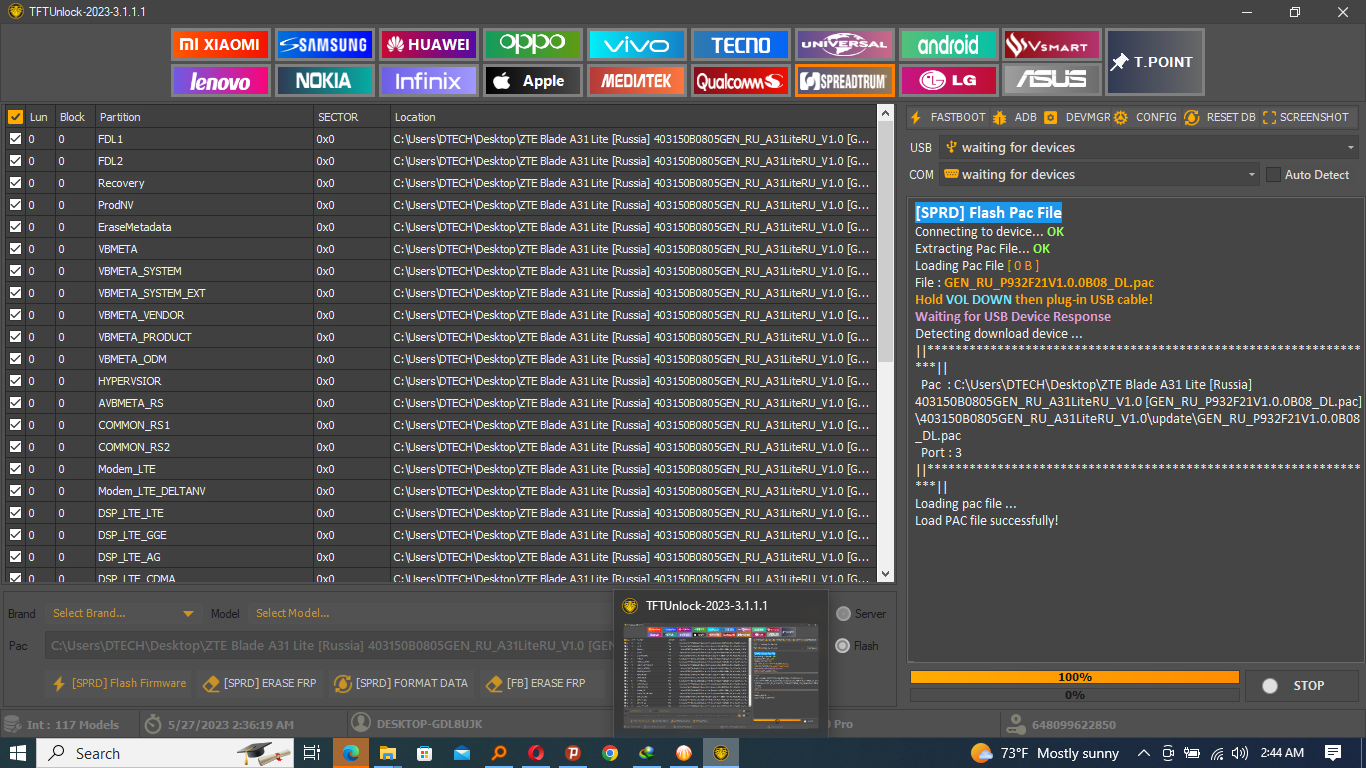Image resolution: width=1366 pixels, height=768 pixels.
Task: Open the Select Brand dropdown
Action: click(x=122, y=613)
